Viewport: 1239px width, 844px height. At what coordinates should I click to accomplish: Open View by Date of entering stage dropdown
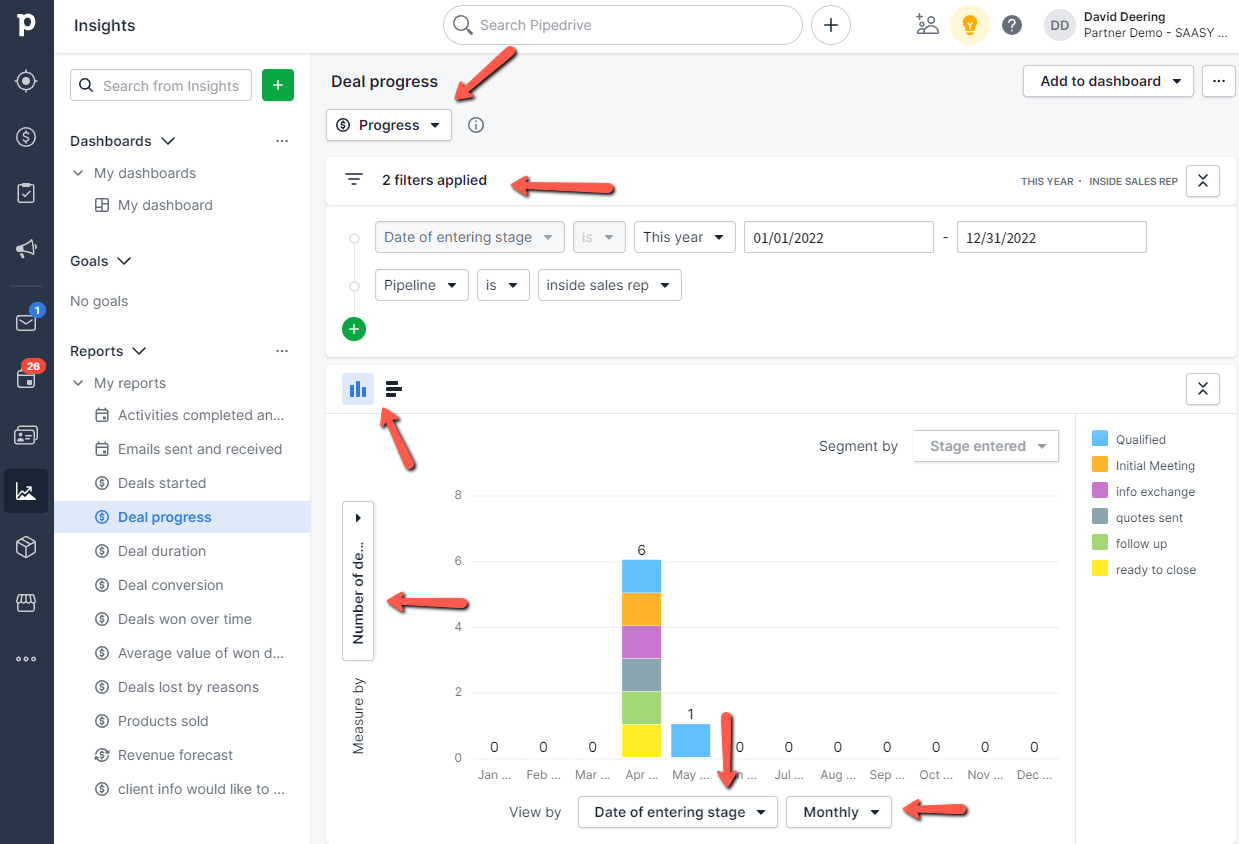(x=678, y=812)
